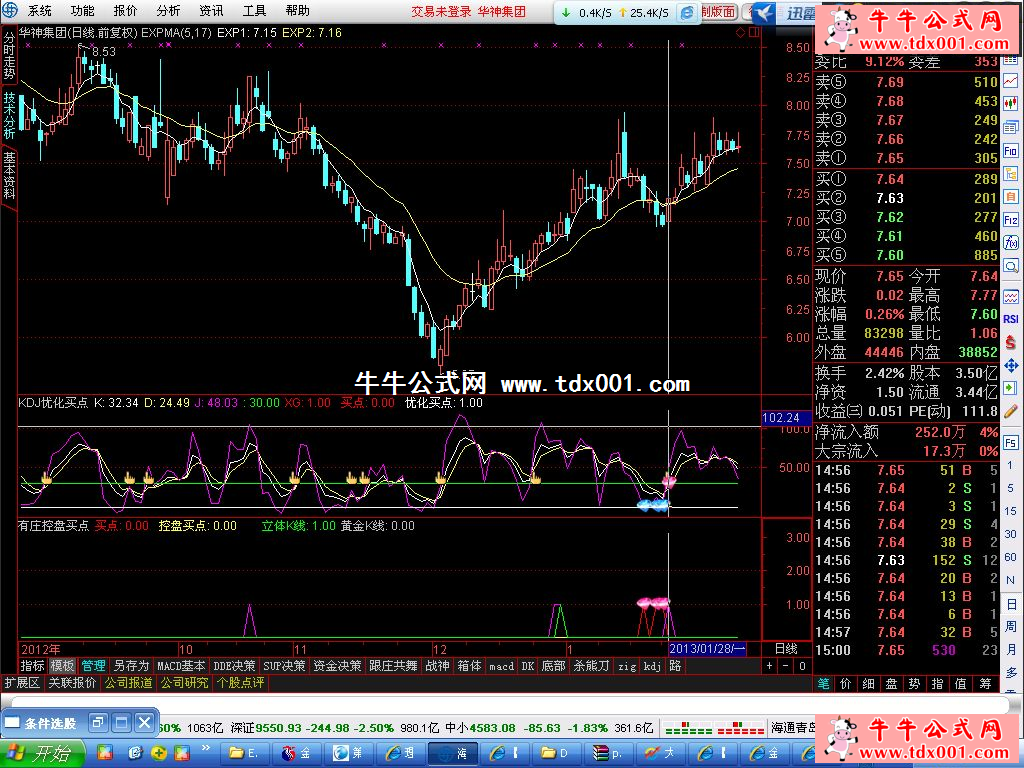
Task: Select the RSI indicator icon
Action: click(x=1010, y=319)
